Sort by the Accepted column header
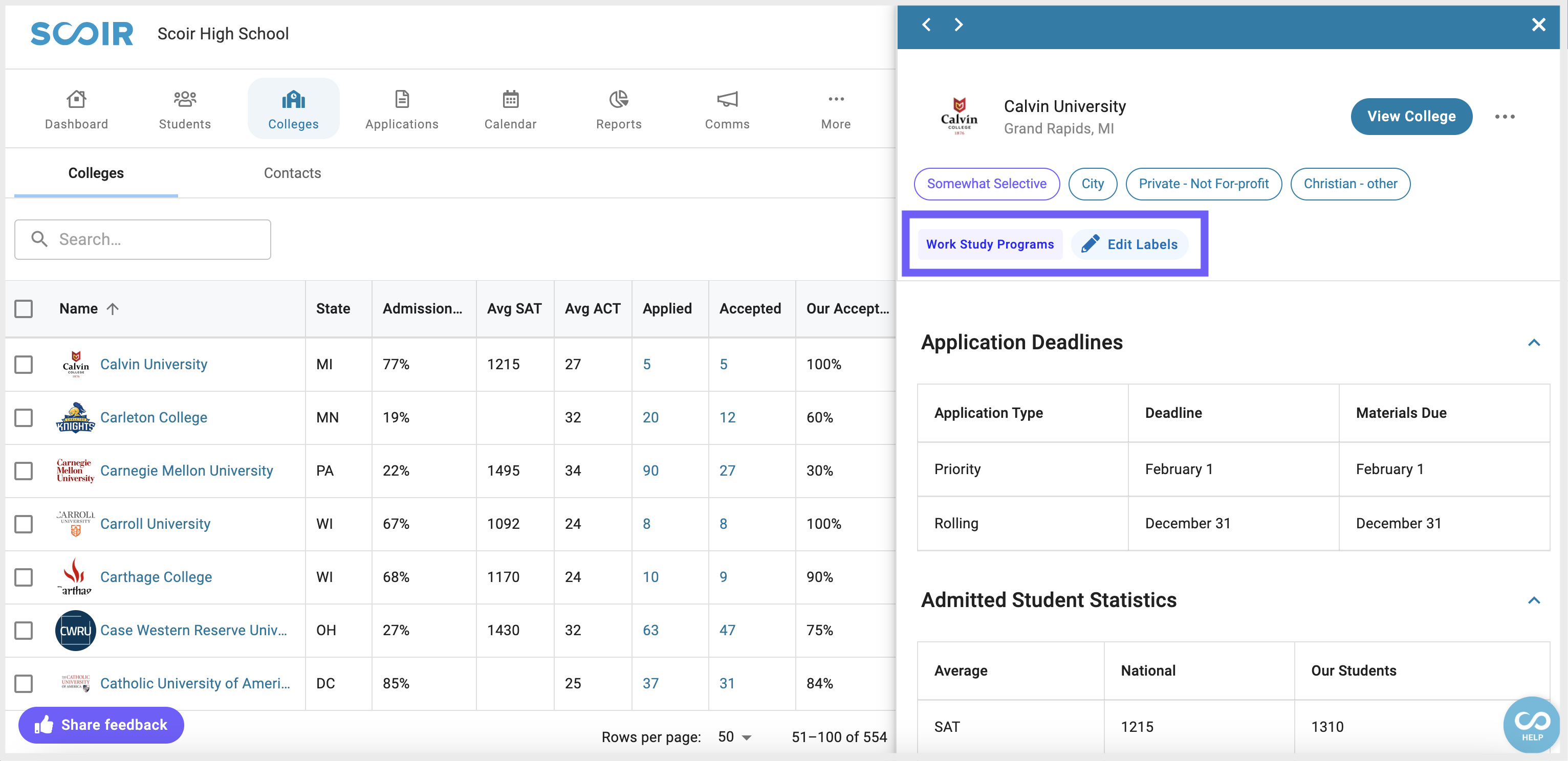The height and width of the screenshot is (761, 1568). click(750, 308)
